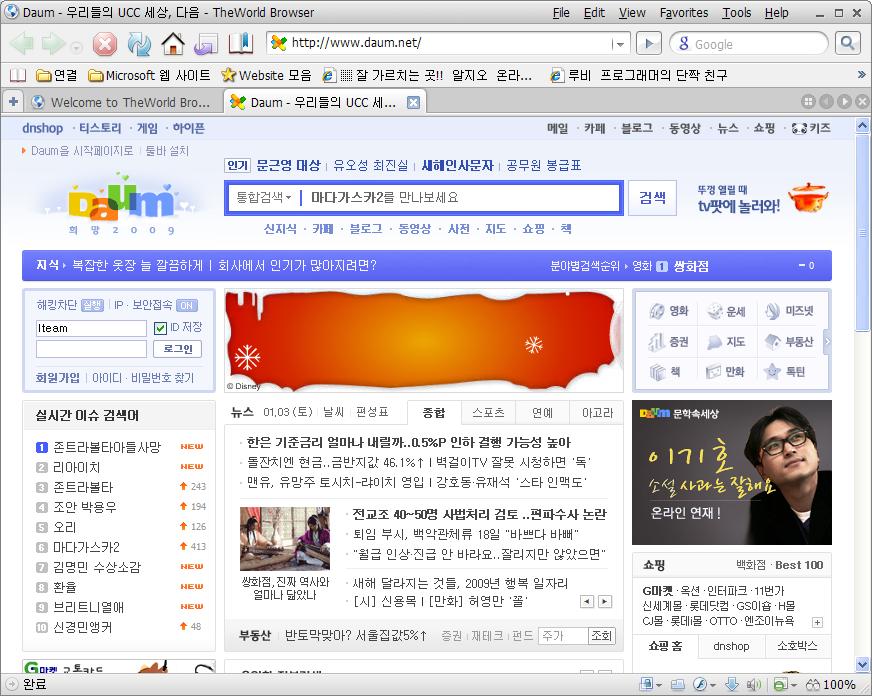Open the Favorites menu
Screen dimensions: 872x696
(684, 12)
